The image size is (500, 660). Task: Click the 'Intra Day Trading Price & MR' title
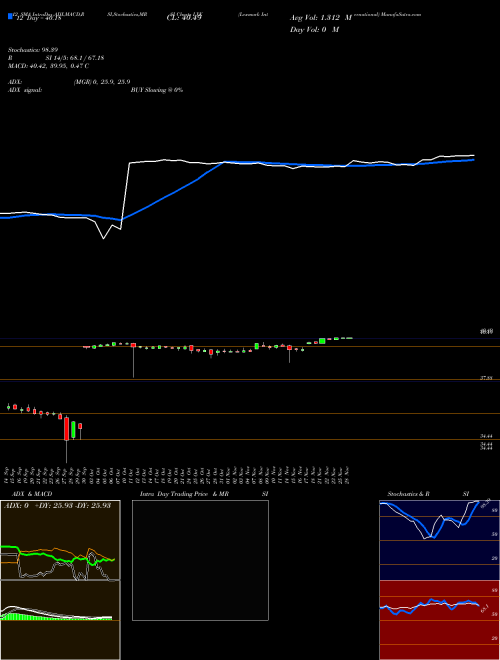pos(184,494)
